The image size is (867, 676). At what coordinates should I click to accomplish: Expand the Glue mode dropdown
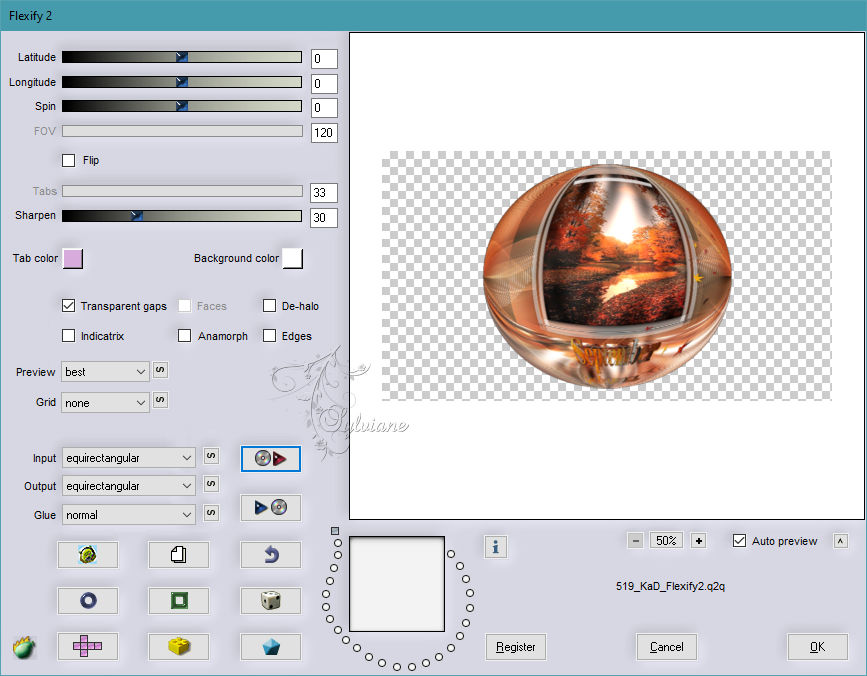[x=128, y=515]
